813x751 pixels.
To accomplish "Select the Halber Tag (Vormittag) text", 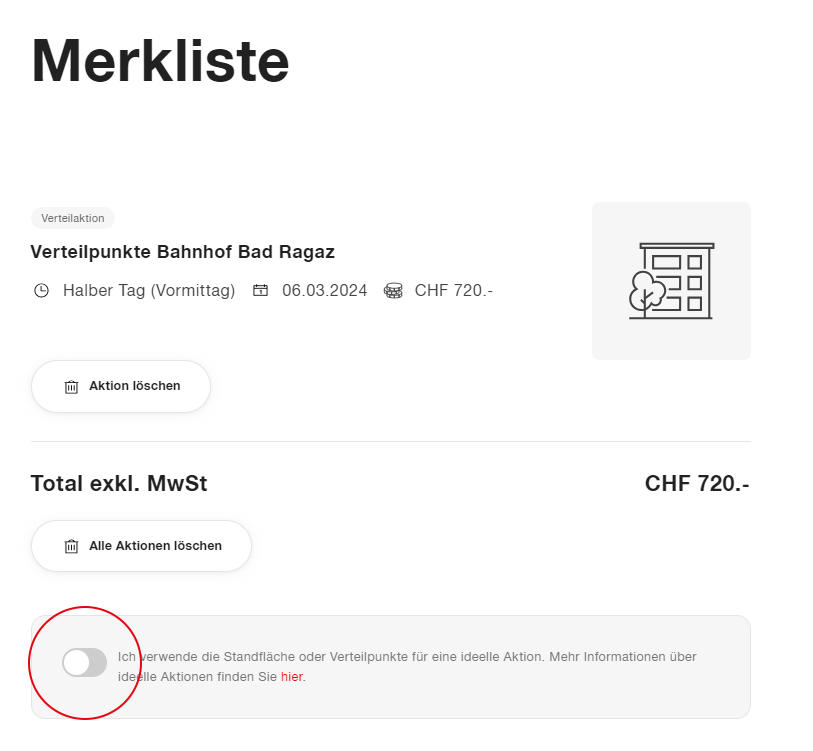I will coord(149,291).
